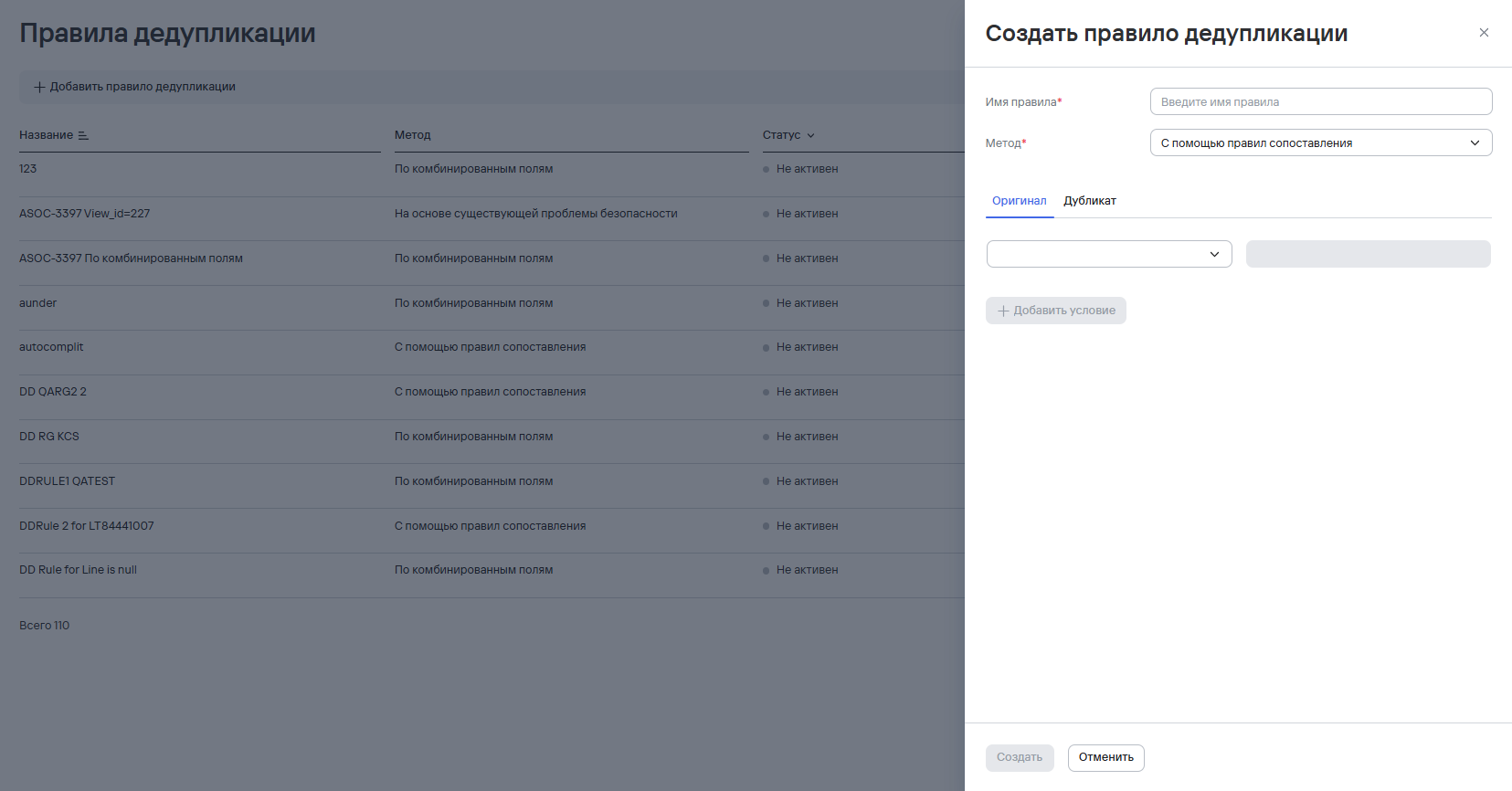Viewport: 1512px width, 791px height.
Task: Focus the Имя правила input field
Action: pyautogui.click(x=1320, y=101)
